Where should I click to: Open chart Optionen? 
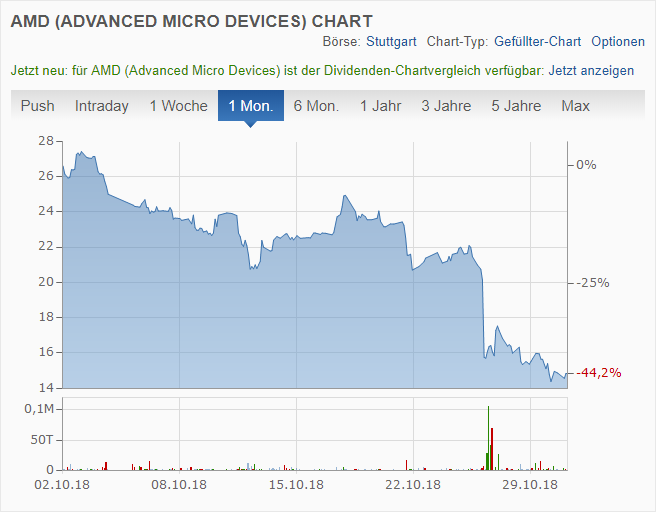(618, 42)
